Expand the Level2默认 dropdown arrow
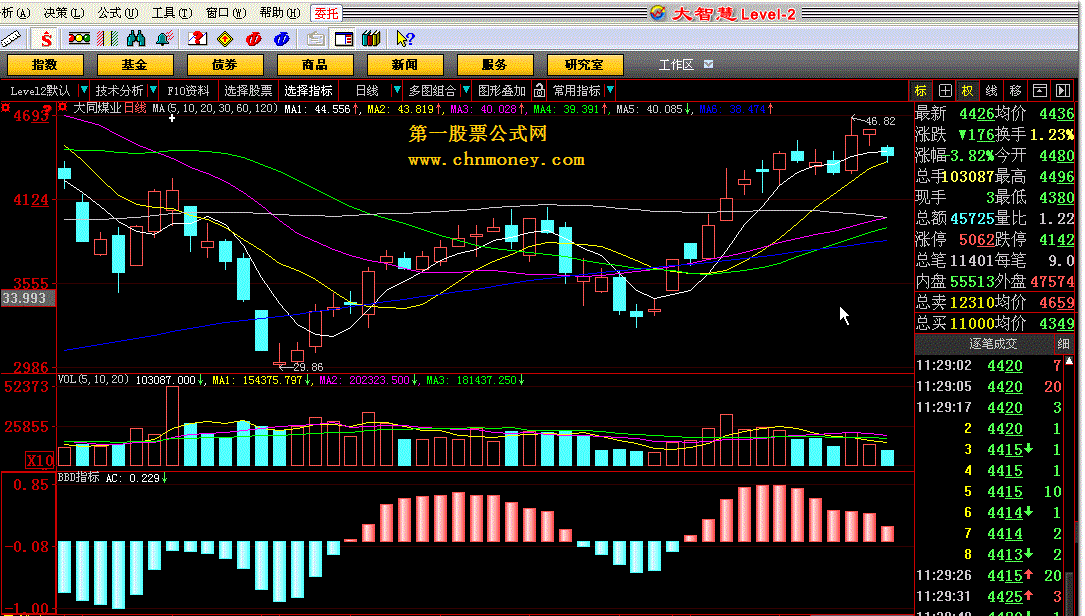The height and width of the screenshot is (616, 1085). click(84, 91)
